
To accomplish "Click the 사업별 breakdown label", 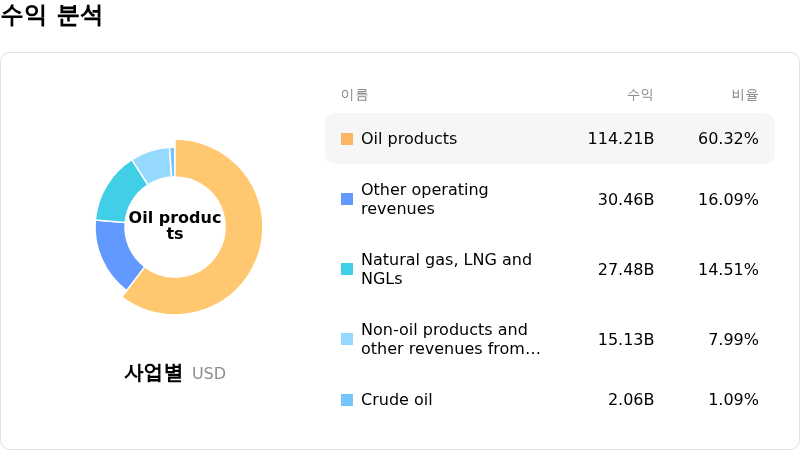I will point(153,373).
